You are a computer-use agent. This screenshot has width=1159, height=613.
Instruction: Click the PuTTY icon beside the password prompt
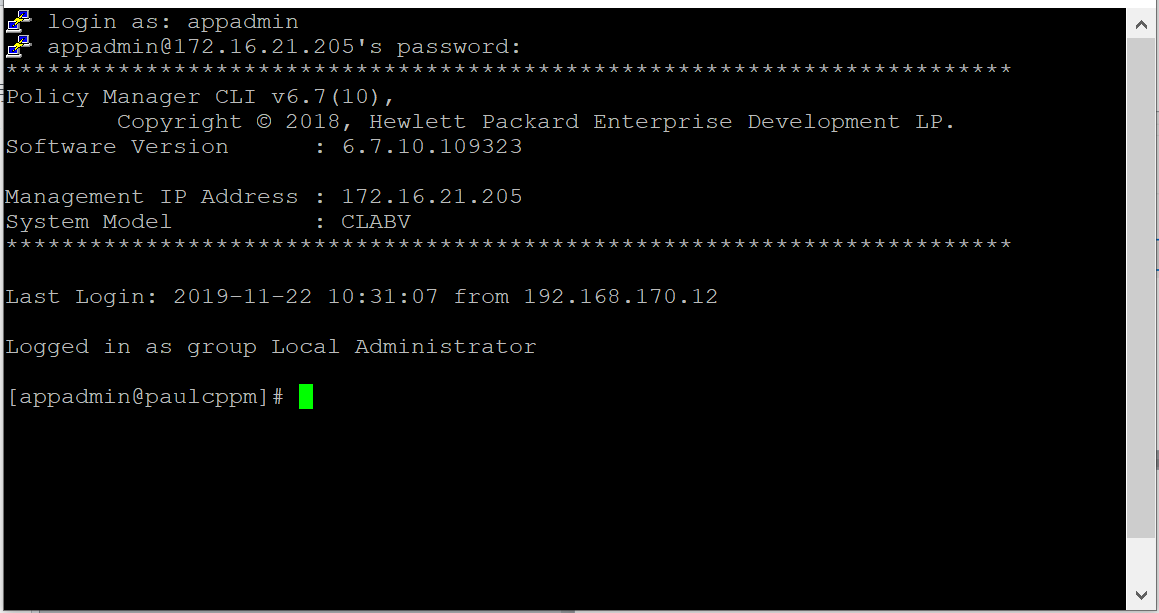[x=18, y=46]
